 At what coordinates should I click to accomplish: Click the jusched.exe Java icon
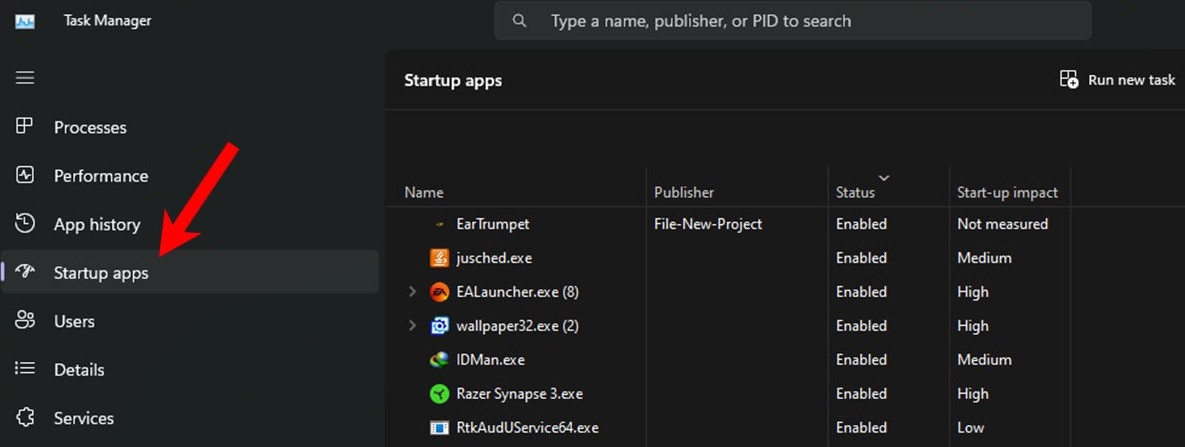coord(439,258)
